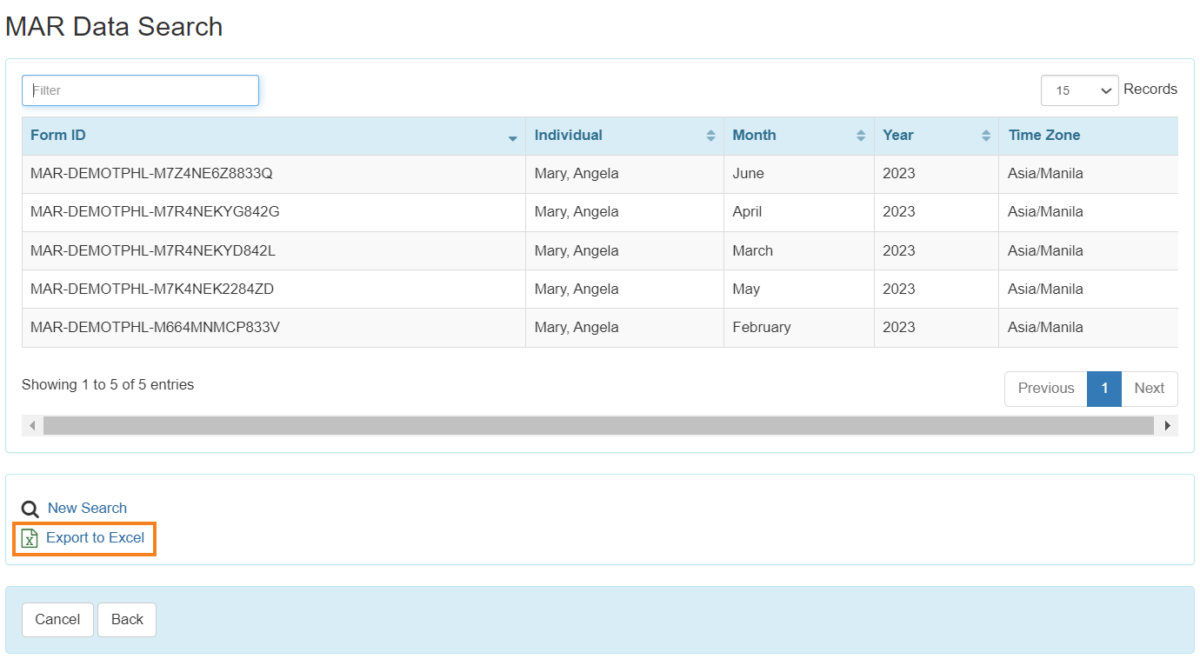Image resolution: width=1200 pixels, height=659 pixels.
Task: Click the sort arrows on the Individual column
Action: [x=712, y=135]
